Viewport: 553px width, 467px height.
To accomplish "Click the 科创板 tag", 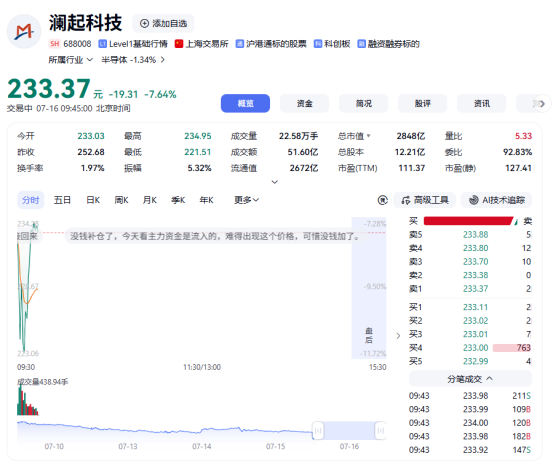I will pos(332,44).
